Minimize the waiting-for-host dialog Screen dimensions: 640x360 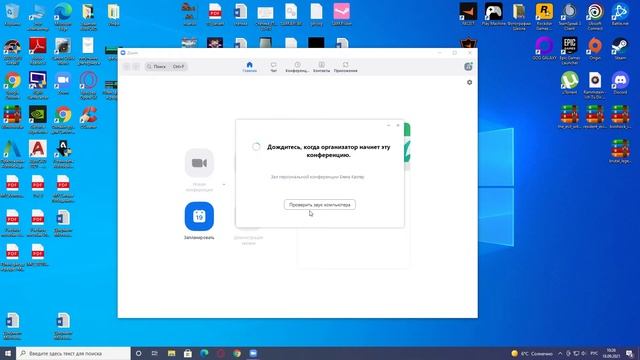click(x=389, y=125)
